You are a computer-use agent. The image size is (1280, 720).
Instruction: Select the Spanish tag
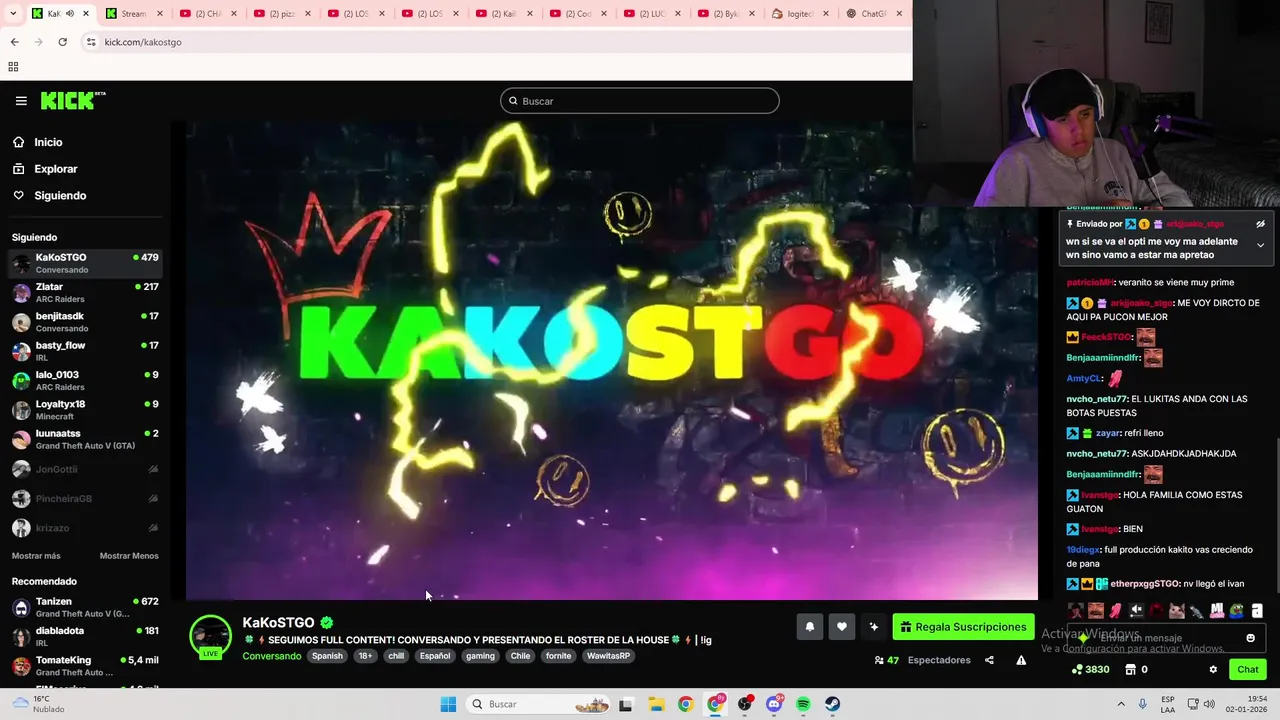pyautogui.click(x=327, y=656)
